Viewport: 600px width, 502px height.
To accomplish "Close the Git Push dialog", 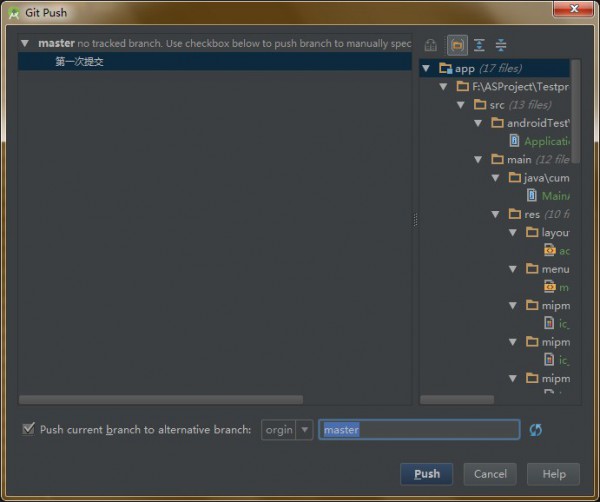I will 574,9.
